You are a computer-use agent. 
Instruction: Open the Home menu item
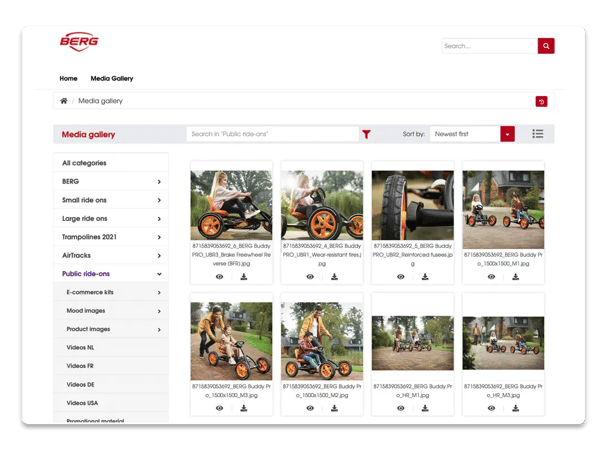(68, 78)
